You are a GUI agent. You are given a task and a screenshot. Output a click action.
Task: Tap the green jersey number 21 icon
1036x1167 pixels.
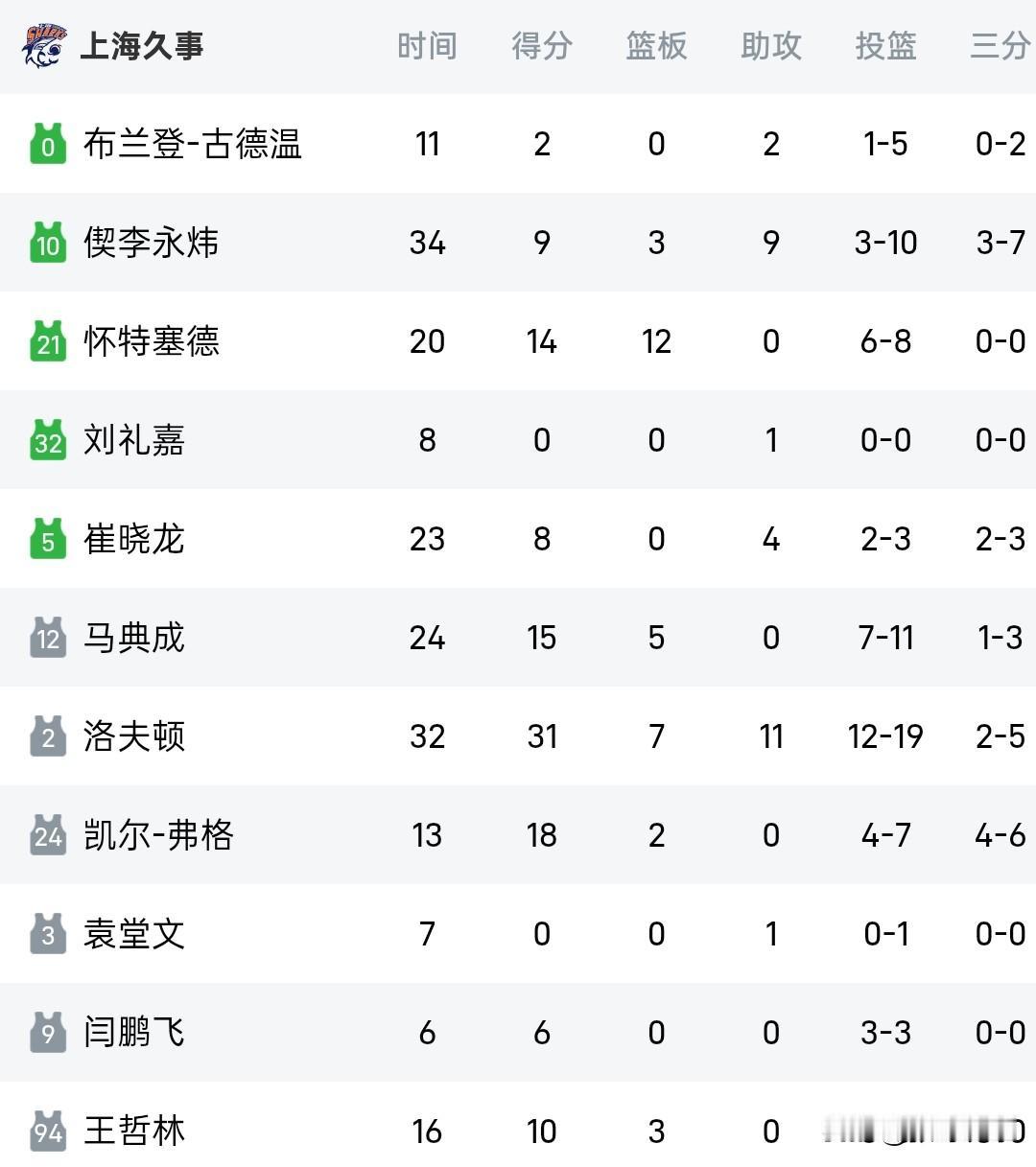pos(48,341)
